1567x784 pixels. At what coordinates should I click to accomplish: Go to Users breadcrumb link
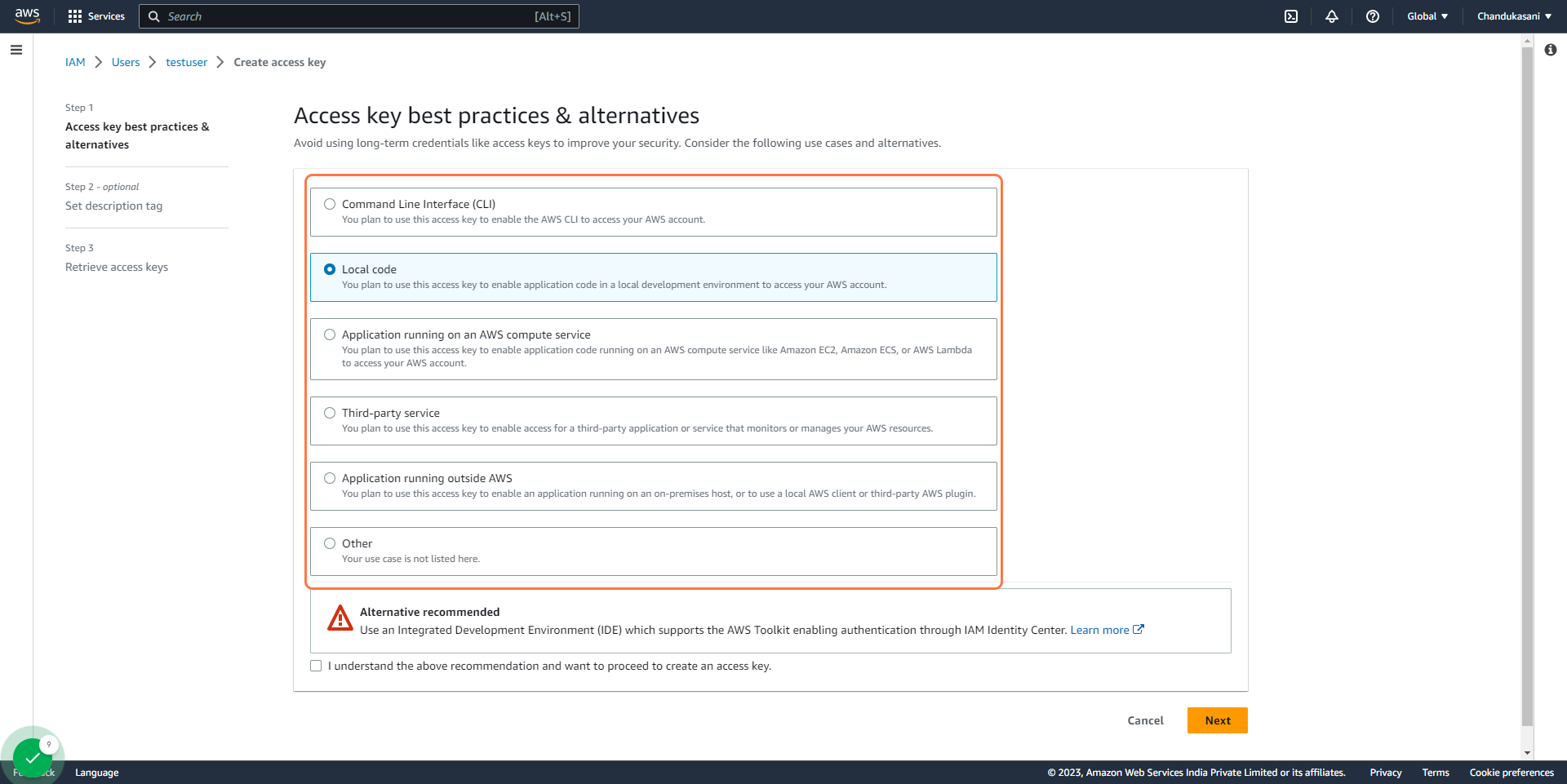126,62
